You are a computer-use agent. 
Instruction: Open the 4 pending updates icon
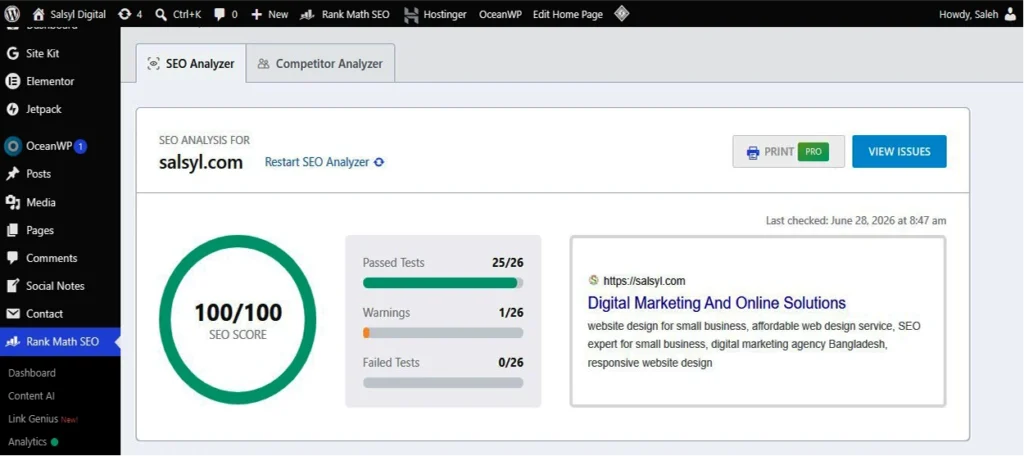(x=124, y=14)
